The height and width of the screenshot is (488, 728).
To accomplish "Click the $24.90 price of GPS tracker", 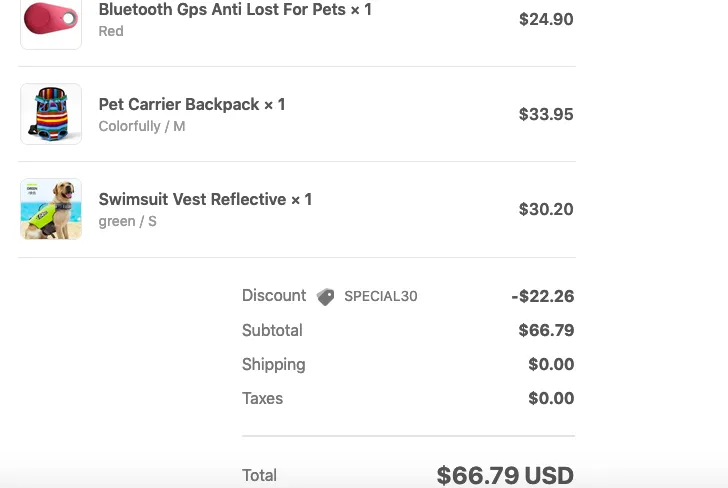I will tap(546, 19).
